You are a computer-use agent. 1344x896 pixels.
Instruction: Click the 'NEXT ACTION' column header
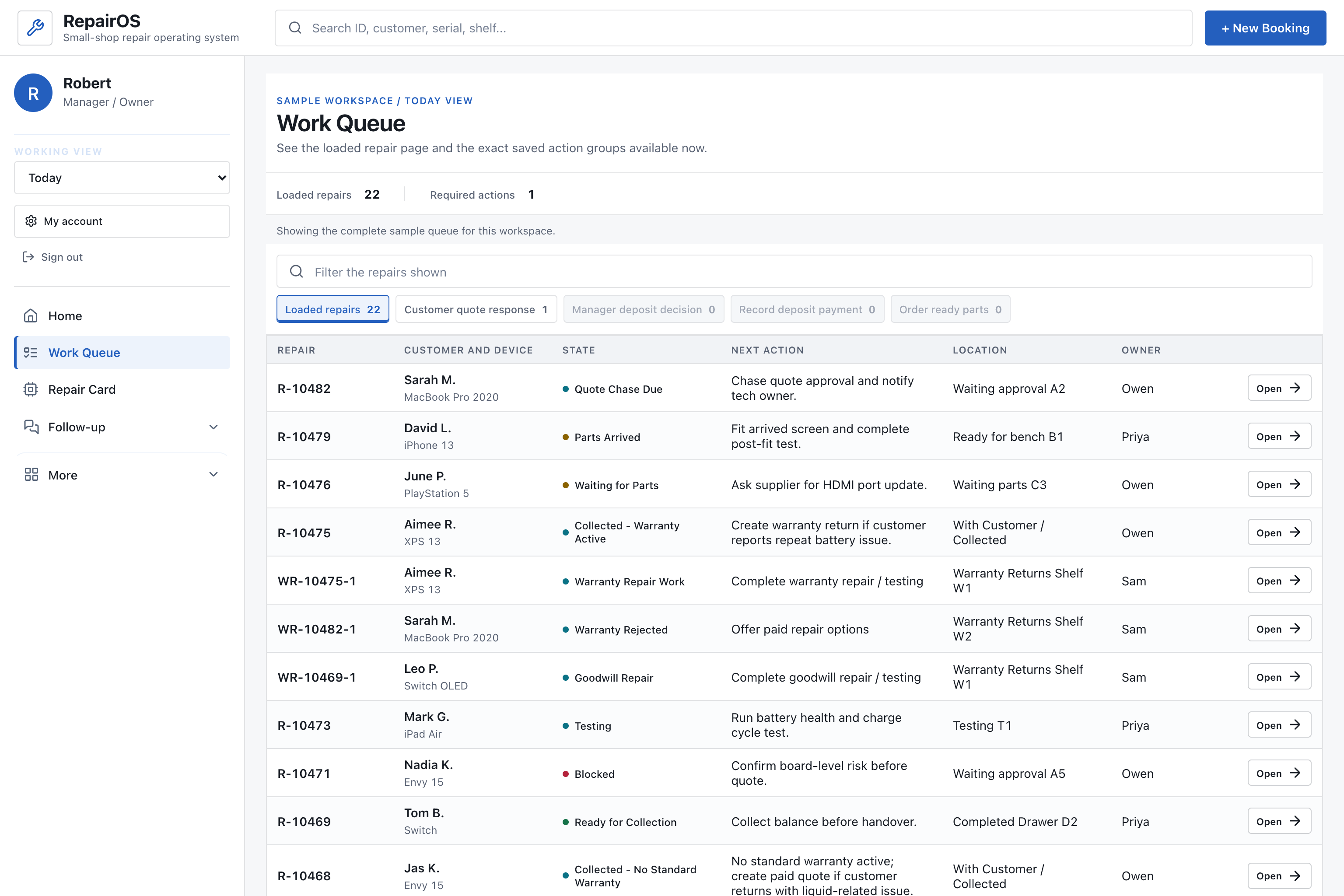(x=767, y=350)
